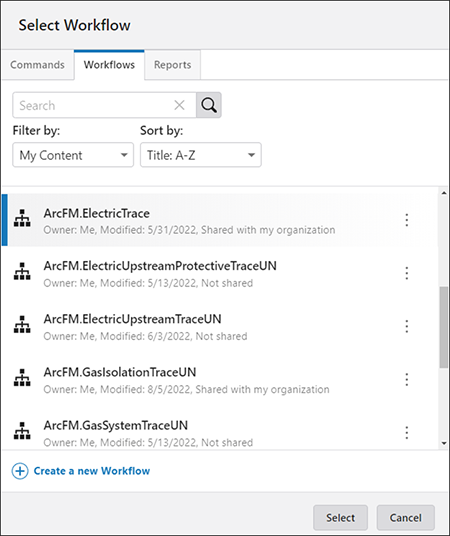Open options menu for ArcFM.GasSystemTraceUN
Viewport: 450px width, 536px height.
(x=407, y=433)
